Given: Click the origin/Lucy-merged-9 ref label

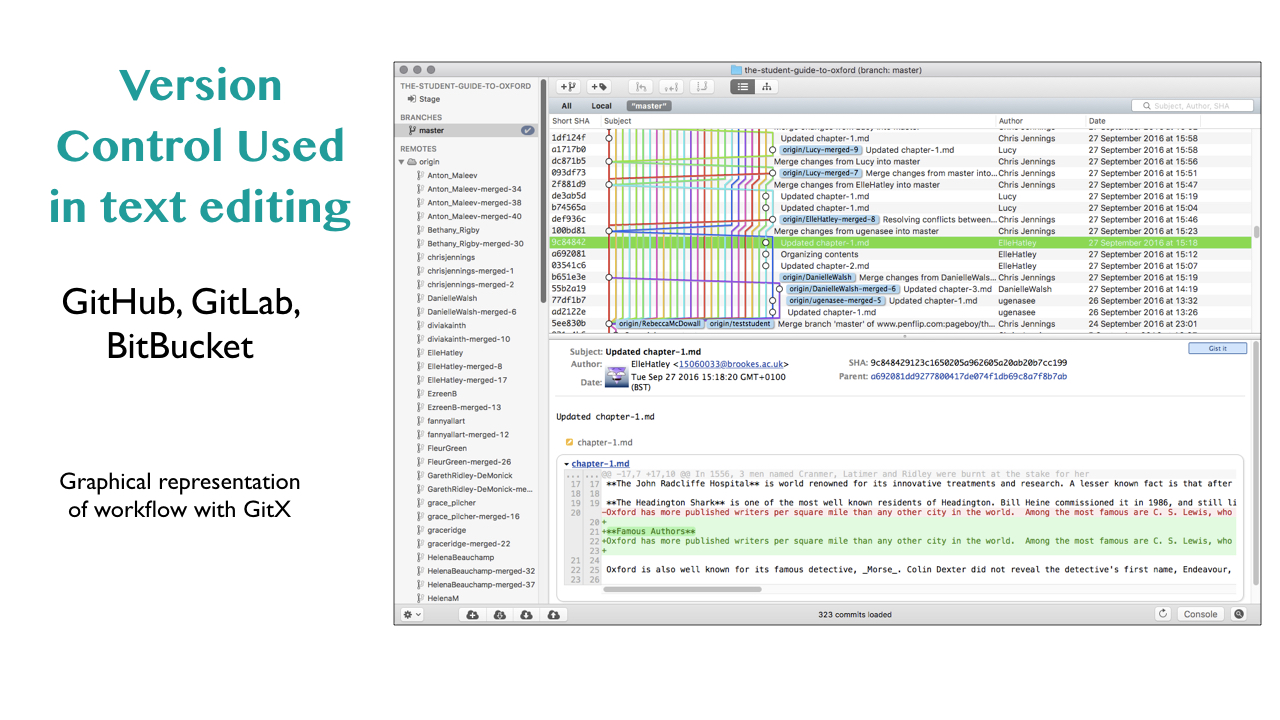Looking at the screenshot, I should (x=821, y=150).
